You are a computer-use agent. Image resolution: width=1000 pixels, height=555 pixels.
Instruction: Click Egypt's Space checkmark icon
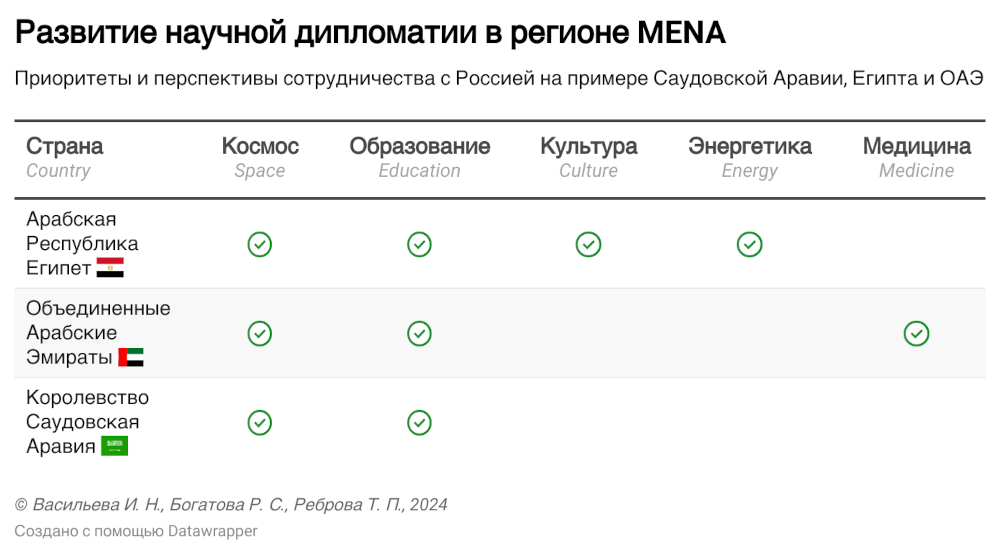click(260, 244)
